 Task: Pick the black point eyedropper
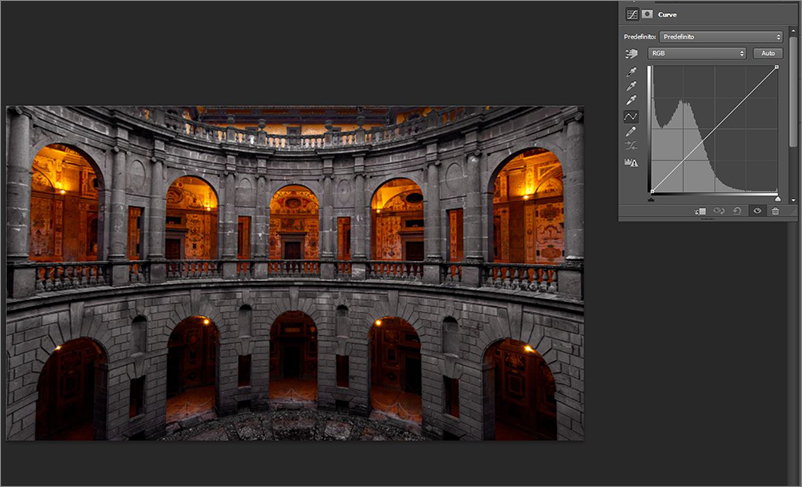631,72
